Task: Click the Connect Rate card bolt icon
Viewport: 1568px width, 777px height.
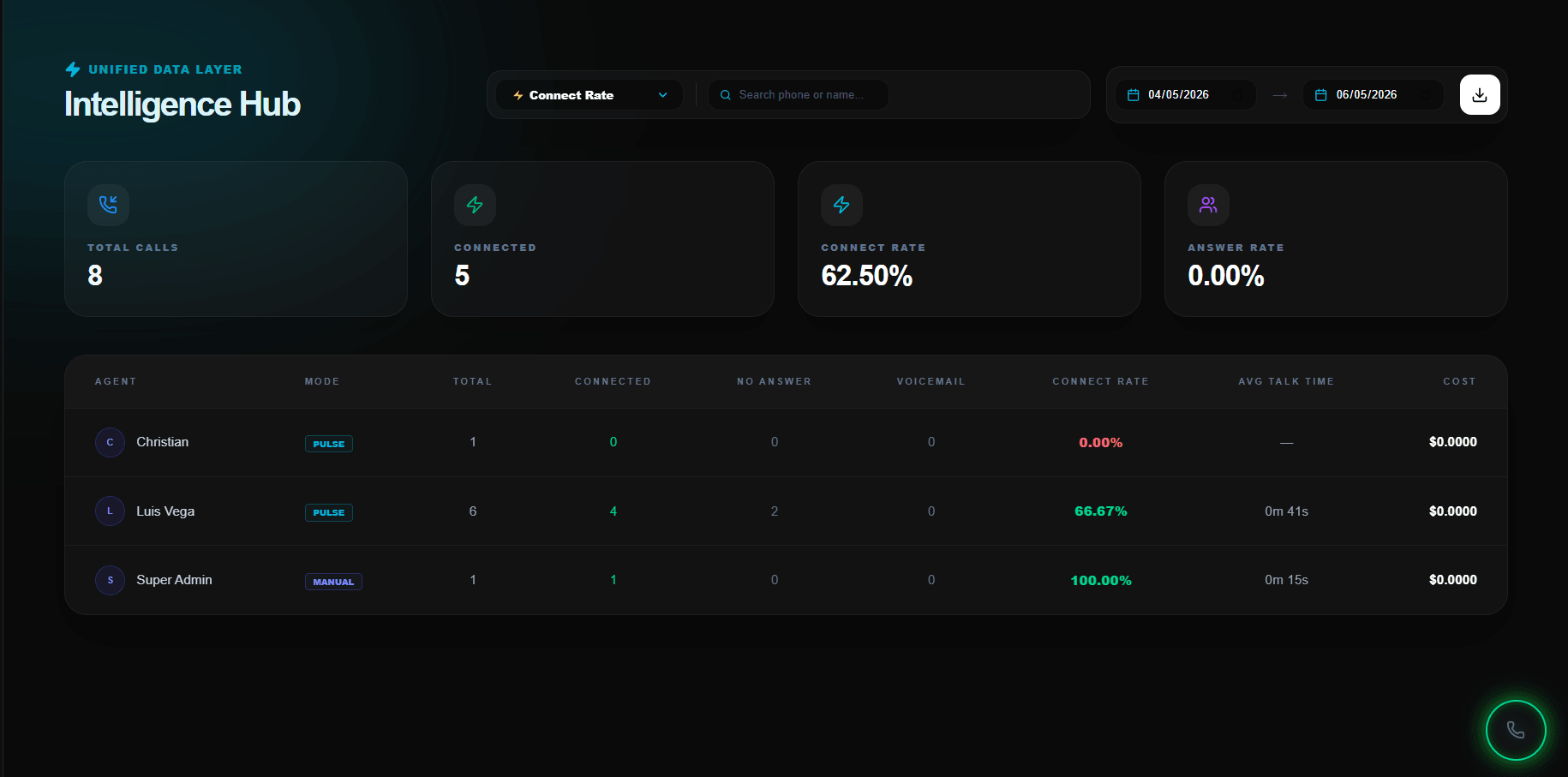Action: 841,205
